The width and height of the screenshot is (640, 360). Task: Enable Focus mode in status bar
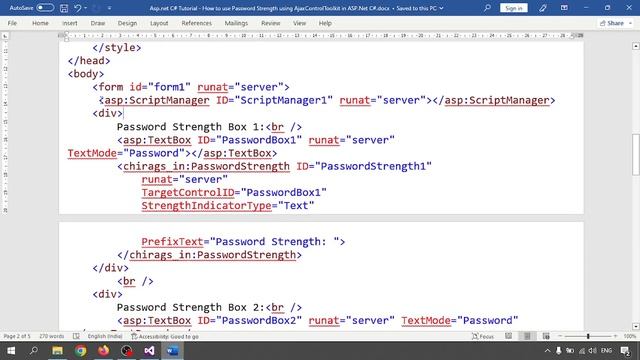tap(483, 336)
